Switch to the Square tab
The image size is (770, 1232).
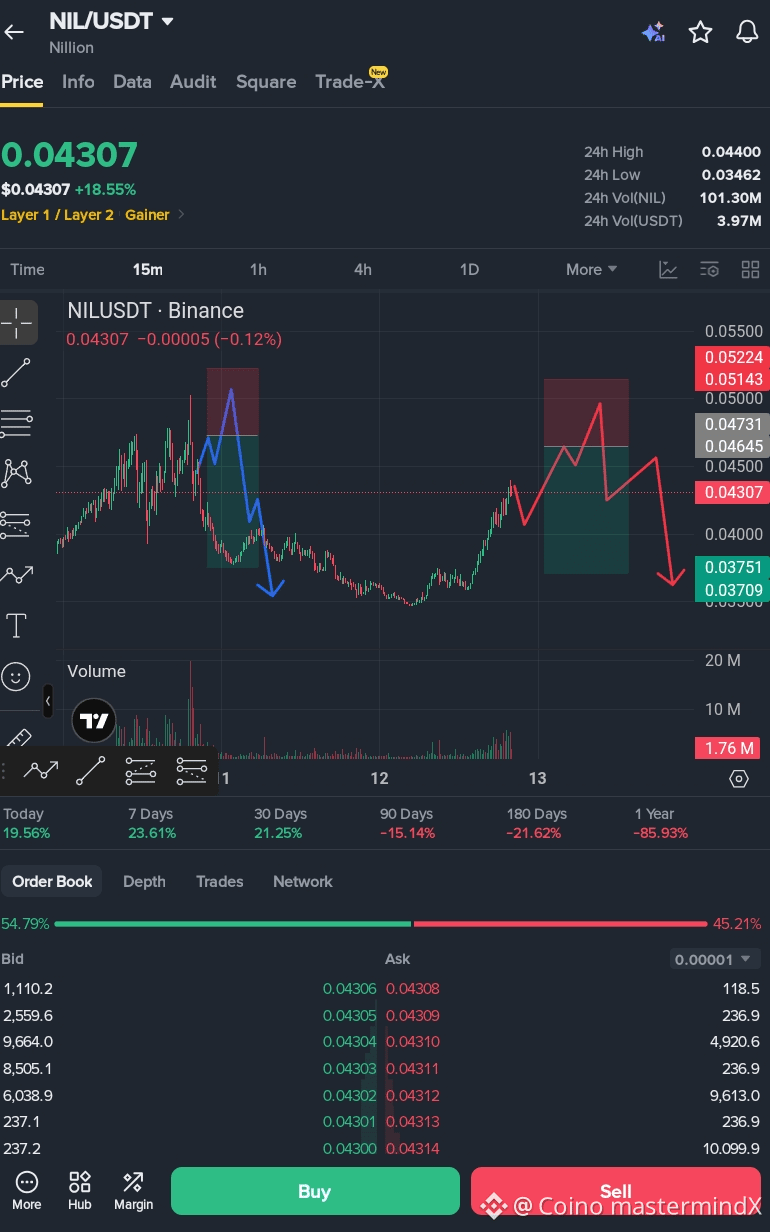click(x=266, y=82)
